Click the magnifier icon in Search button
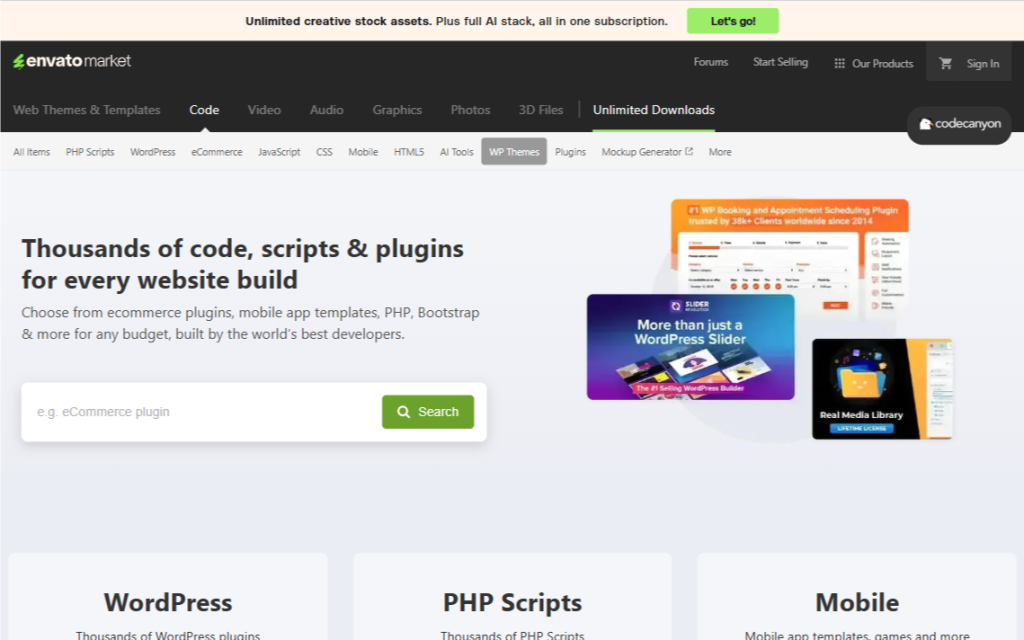This screenshot has width=1024, height=640. tap(404, 412)
